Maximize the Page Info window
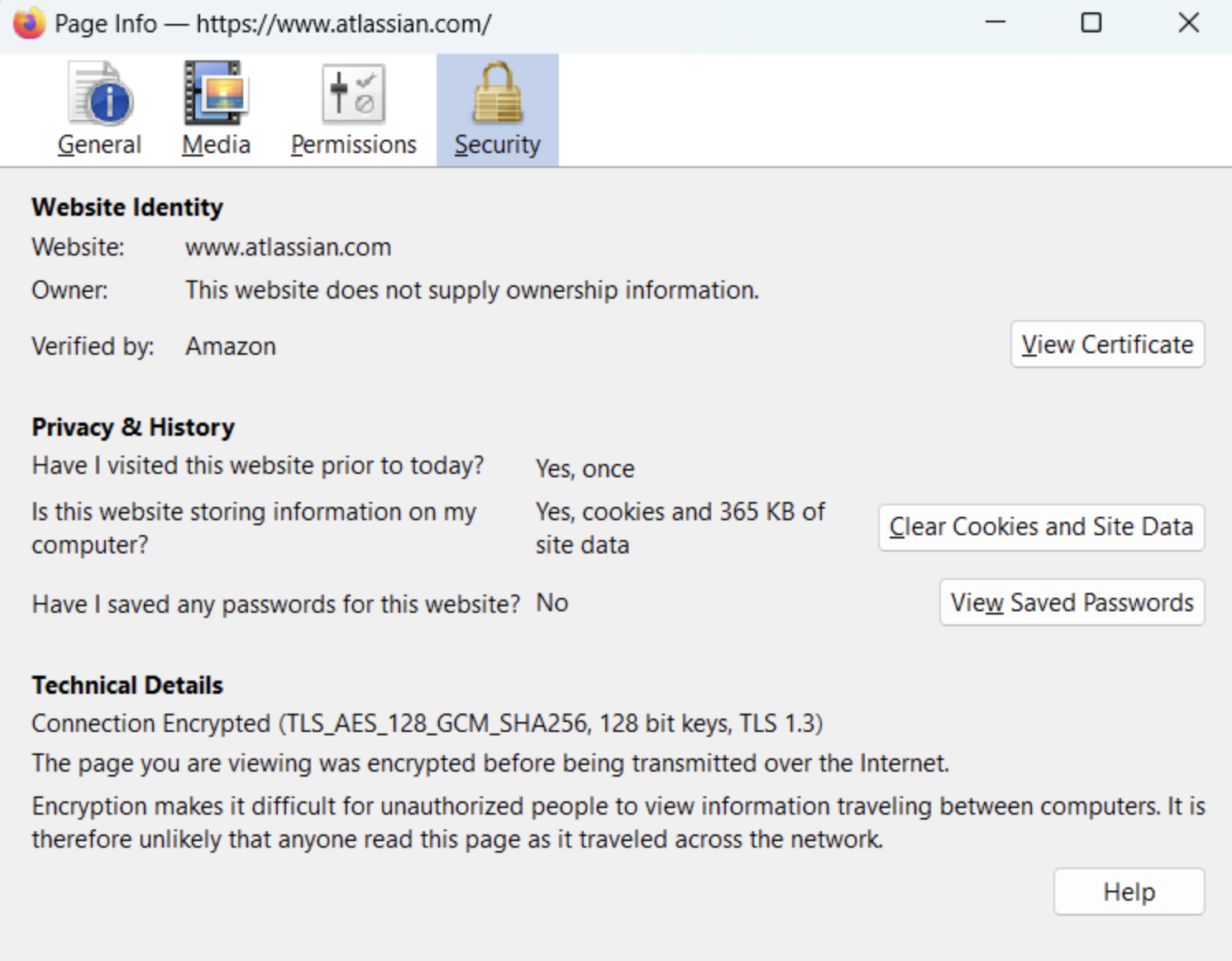Image resolution: width=1232 pixels, height=961 pixels. click(x=1091, y=22)
